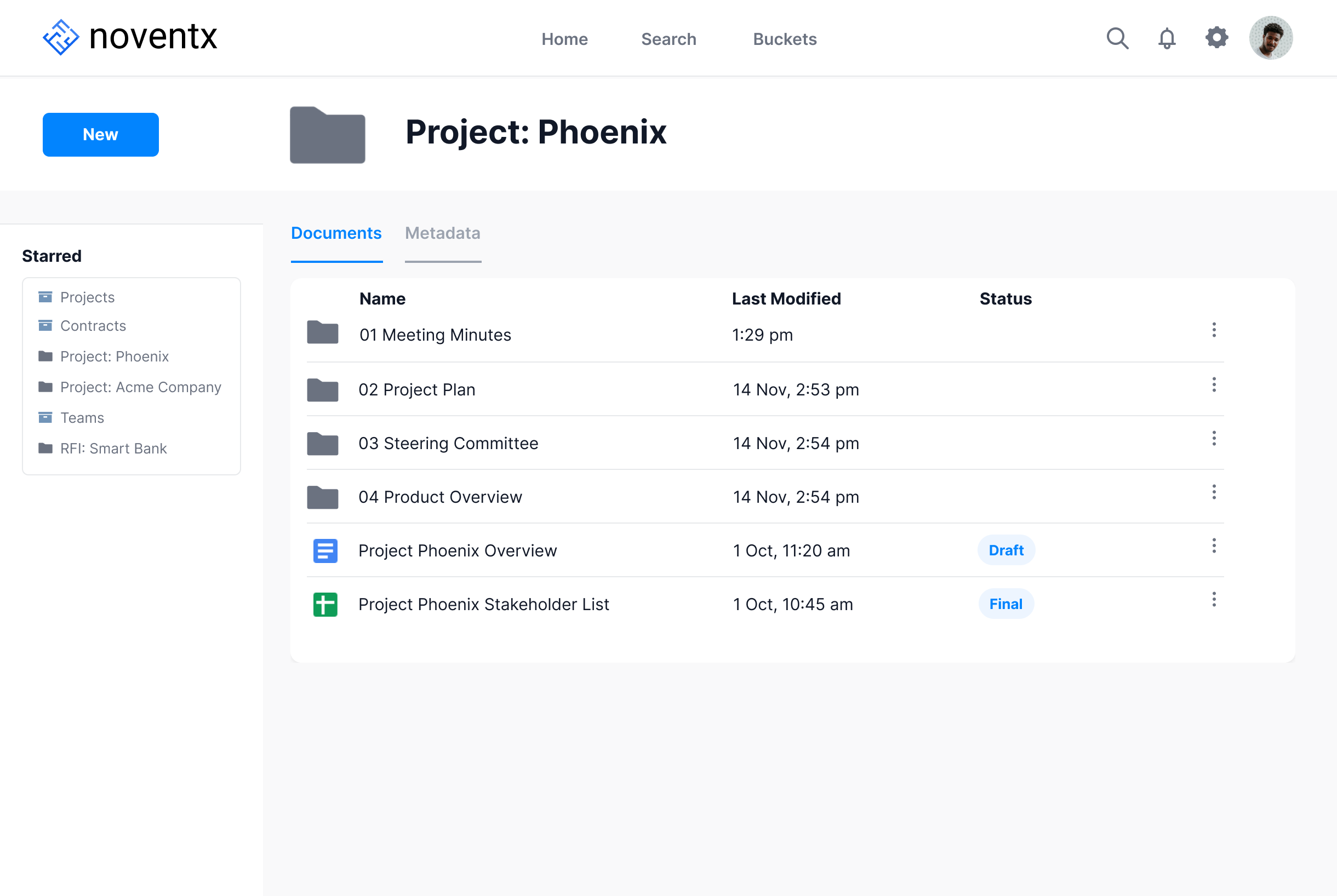This screenshot has height=896, width=1337.
Task: Click folder icon for 01 Meeting Minutes
Action: click(x=322, y=332)
